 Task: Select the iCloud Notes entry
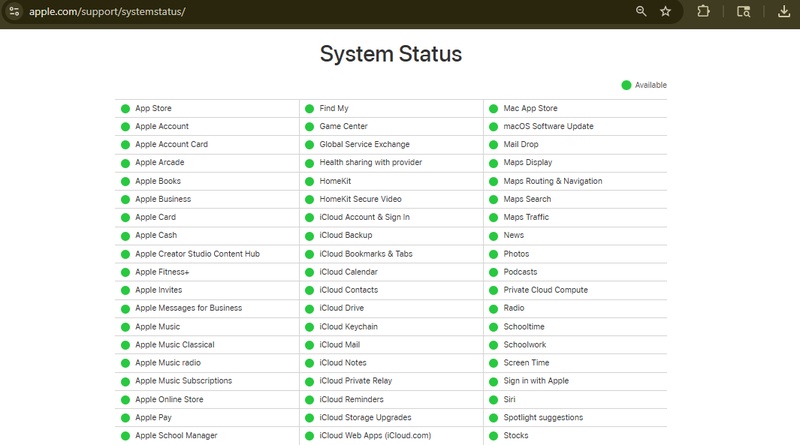pos(343,363)
